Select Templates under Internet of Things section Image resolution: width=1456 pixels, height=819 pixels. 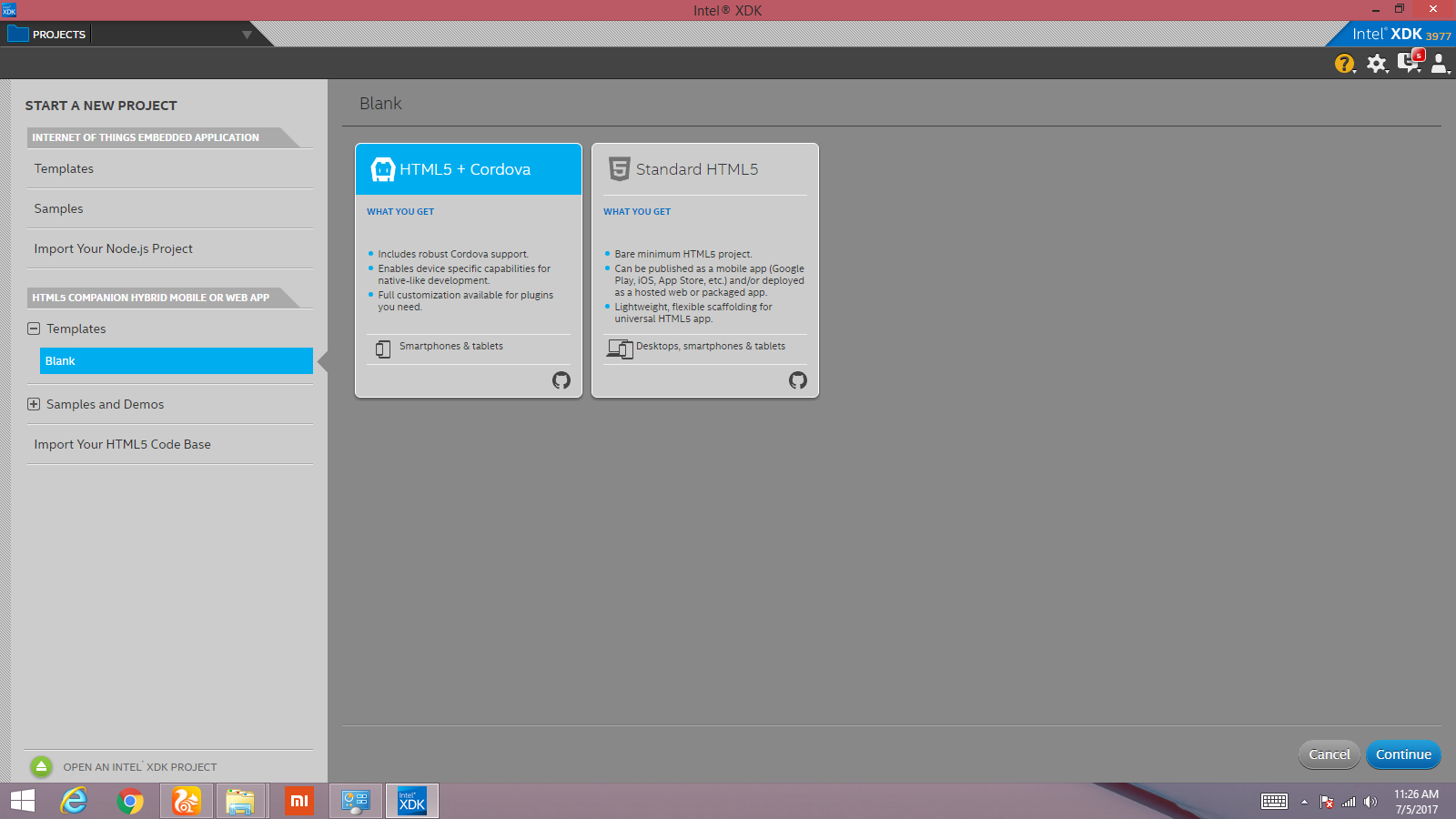[x=64, y=168]
